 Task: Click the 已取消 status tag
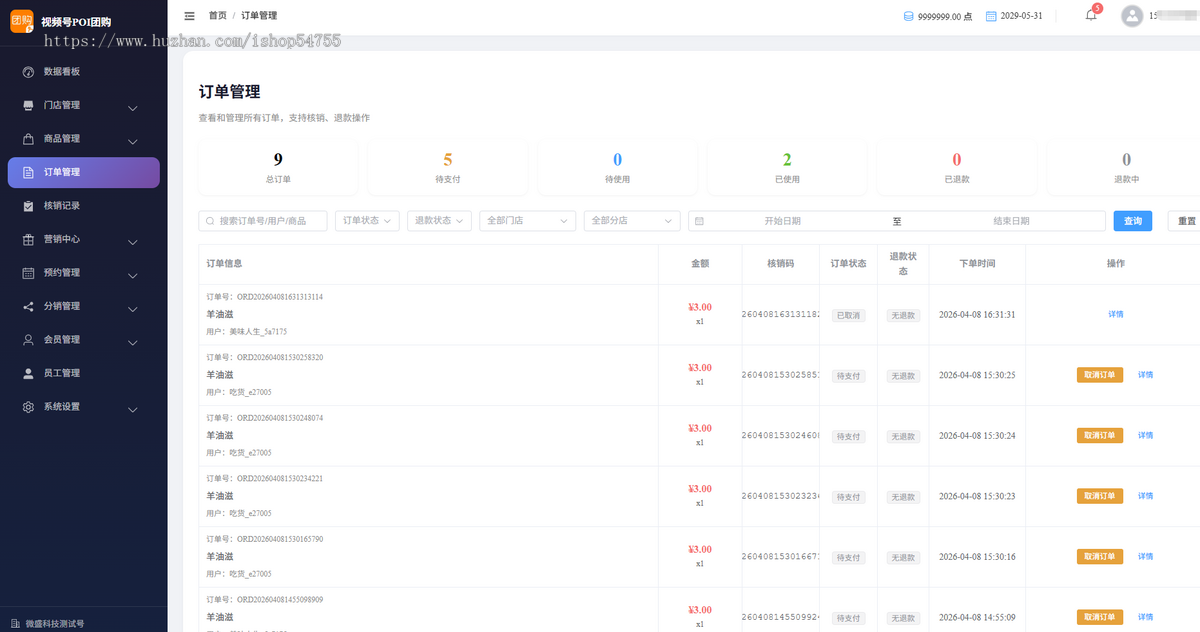pyautogui.click(x=848, y=315)
